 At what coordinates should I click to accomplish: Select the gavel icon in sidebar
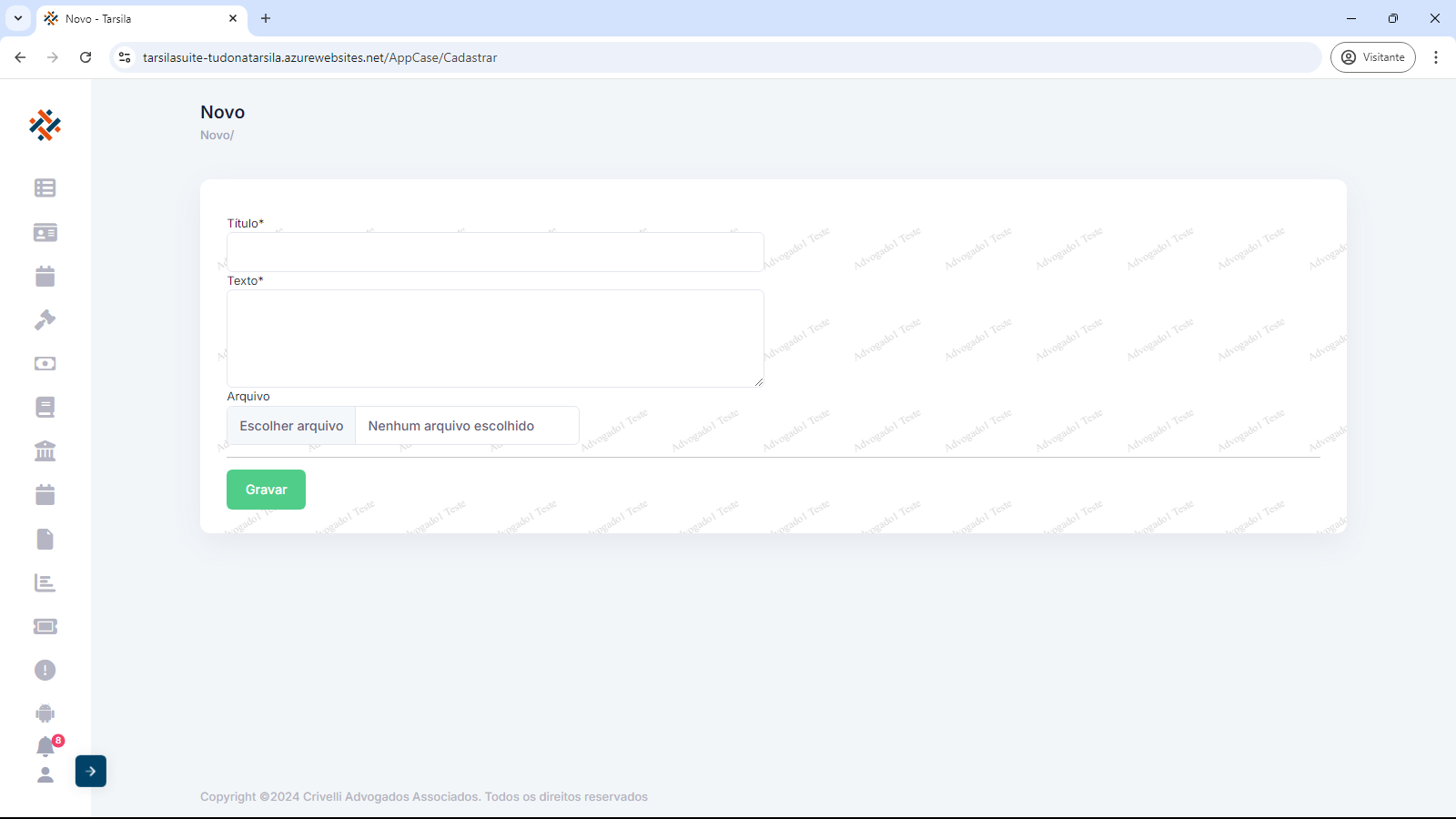pyautogui.click(x=45, y=319)
